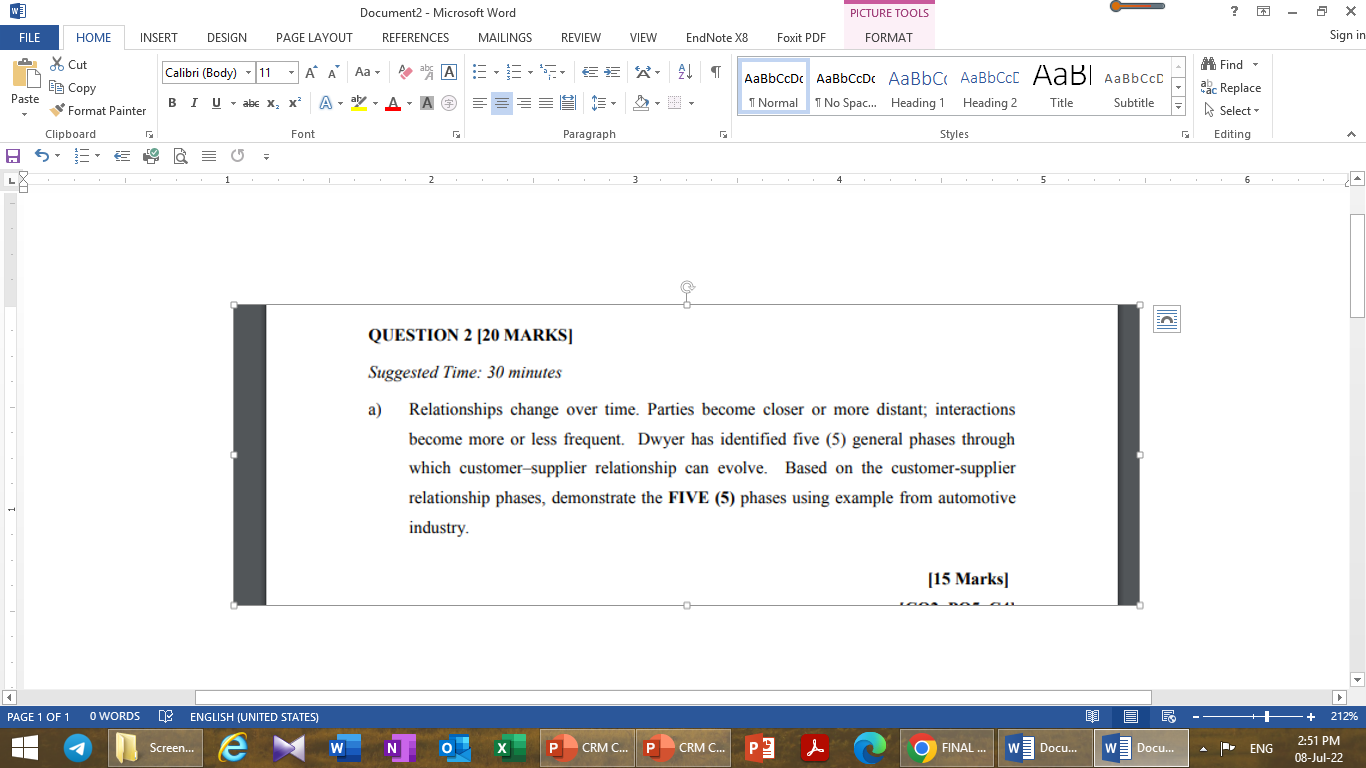Toggle paragraph marks with Show/Hide button
The height and width of the screenshot is (768, 1366).
[713, 71]
